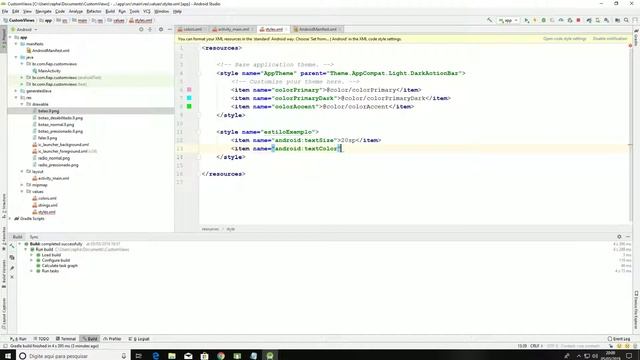This screenshot has width=640, height=360.
Task: Collapse the Run build node
Action: pos(26,249)
